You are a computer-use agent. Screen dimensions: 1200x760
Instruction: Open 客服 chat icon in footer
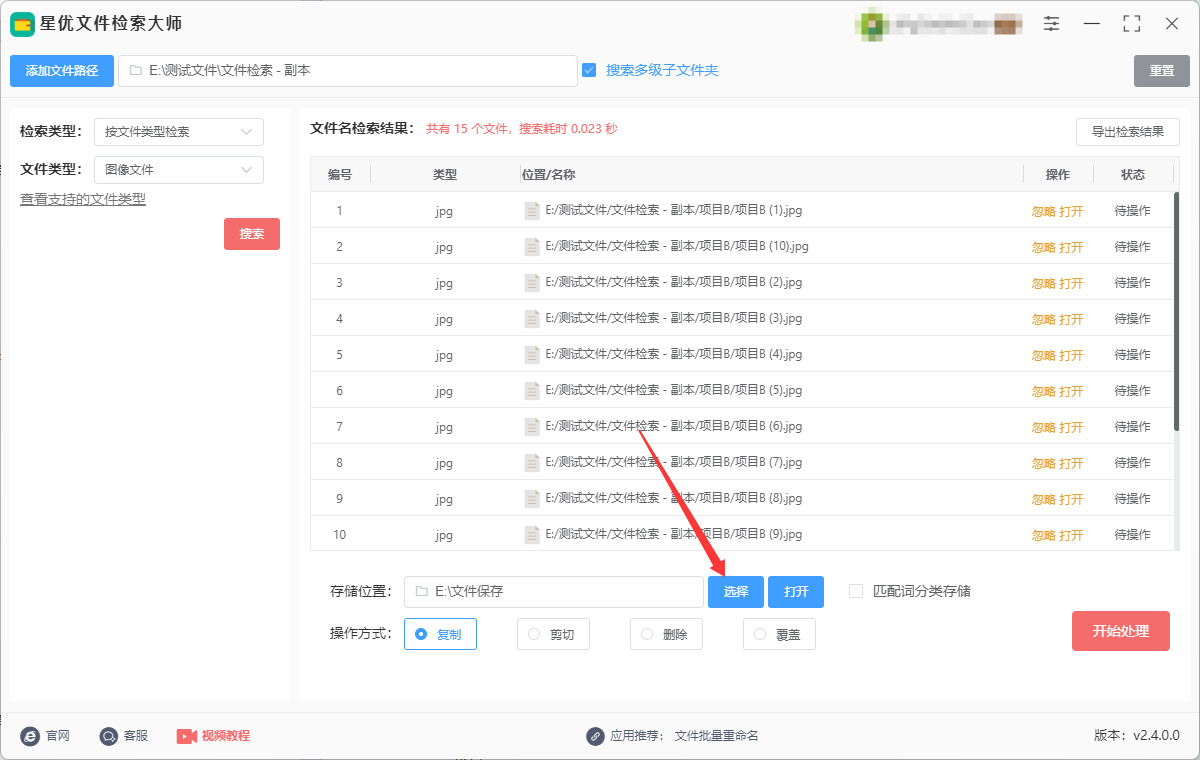(109, 736)
